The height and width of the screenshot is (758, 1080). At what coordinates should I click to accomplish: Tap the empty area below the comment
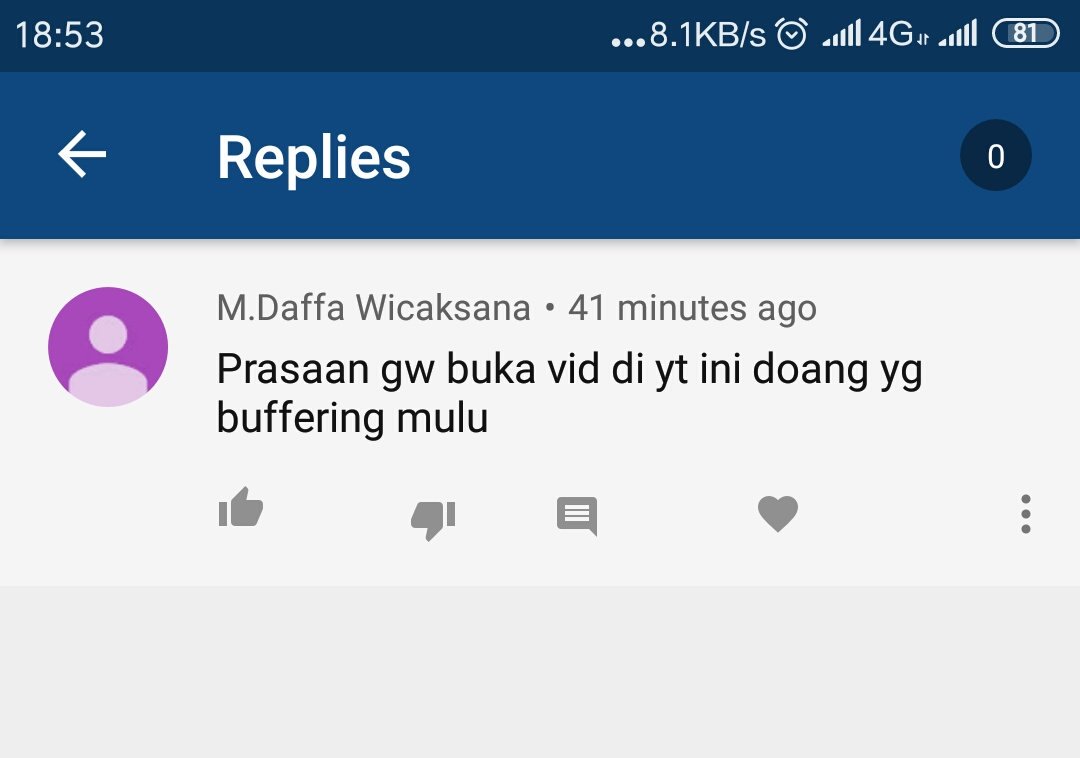[540, 671]
